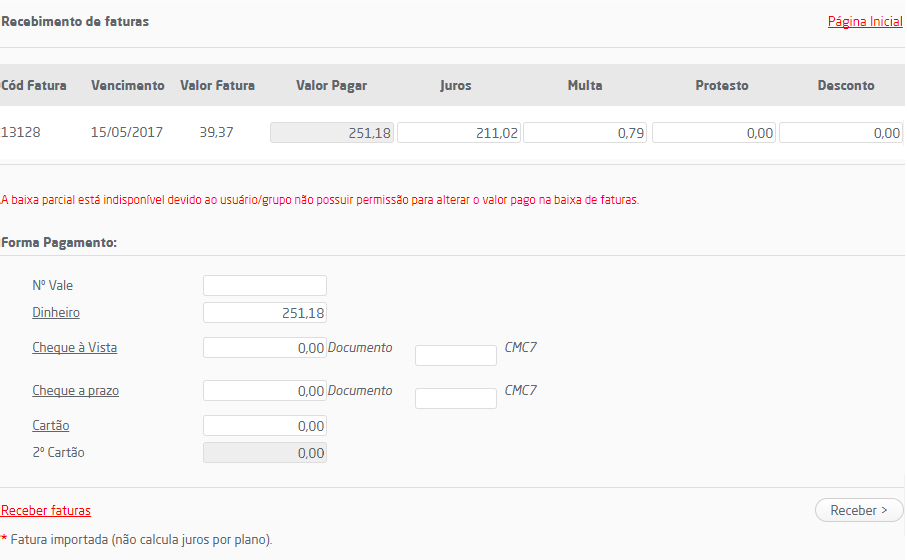
Task: Click the Cheque à Vista Documento field
Action: click(456, 356)
